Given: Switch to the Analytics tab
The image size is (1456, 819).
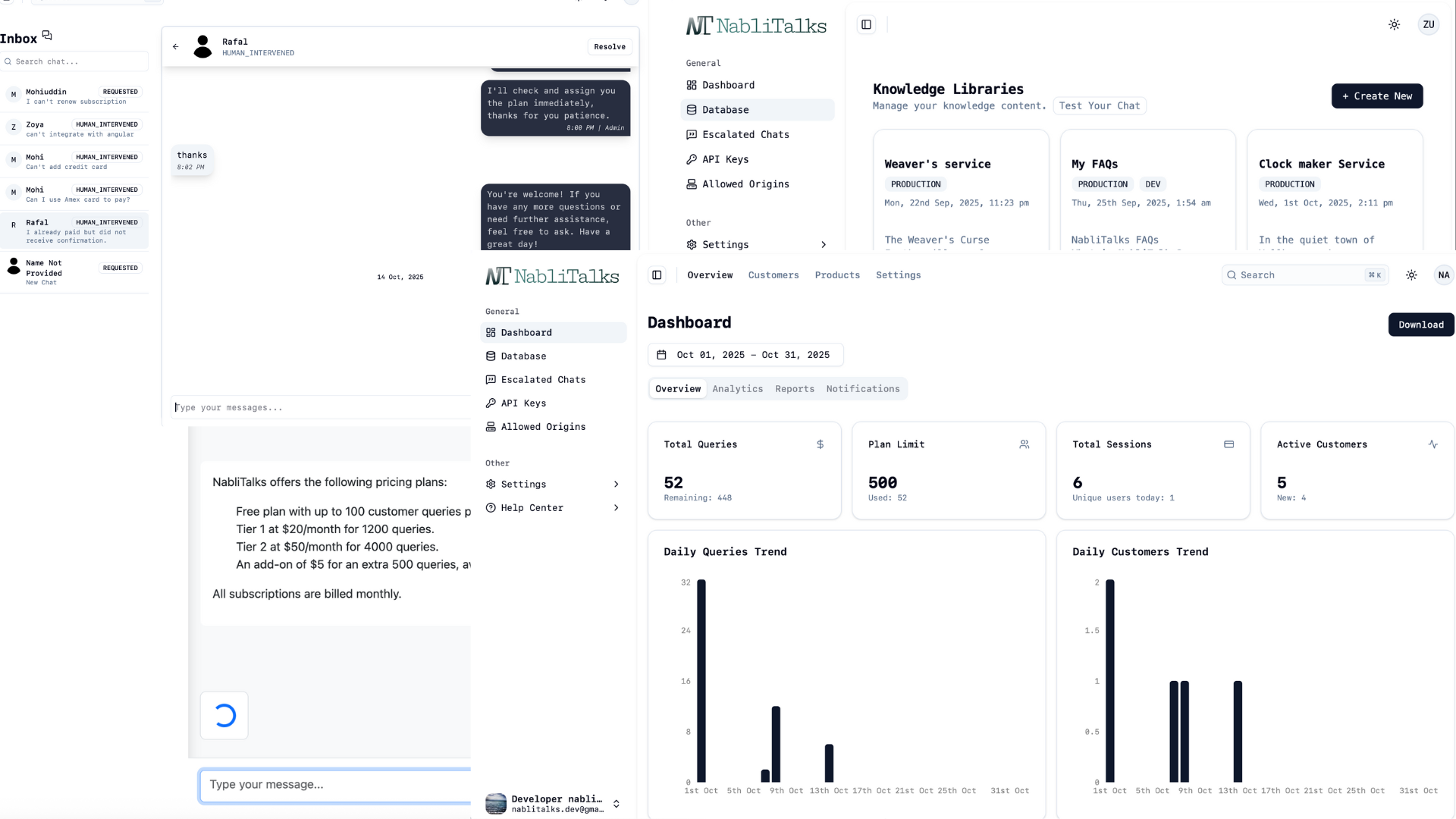Looking at the screenshot, I should (737, 388).
